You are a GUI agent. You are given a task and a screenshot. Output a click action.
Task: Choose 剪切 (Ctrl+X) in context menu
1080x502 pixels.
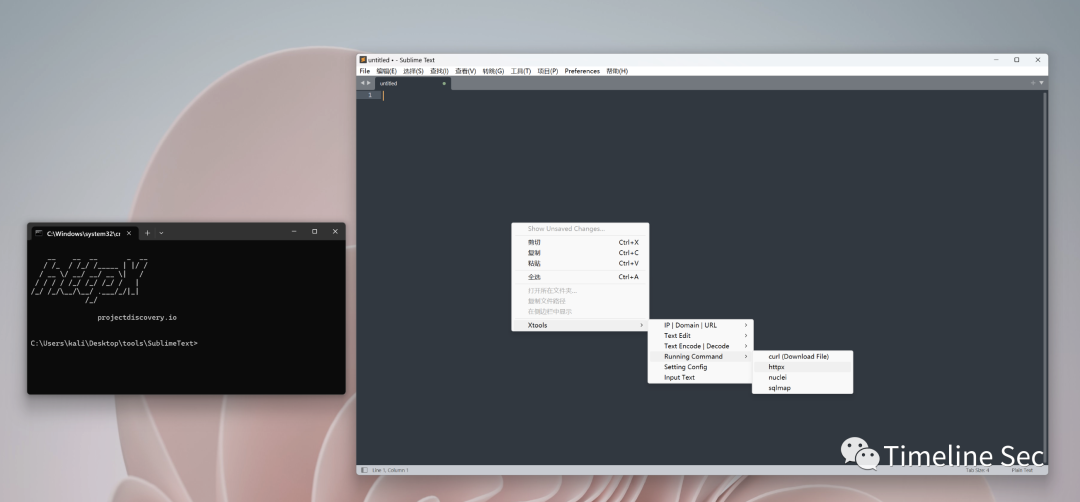(x=580, y=242)
